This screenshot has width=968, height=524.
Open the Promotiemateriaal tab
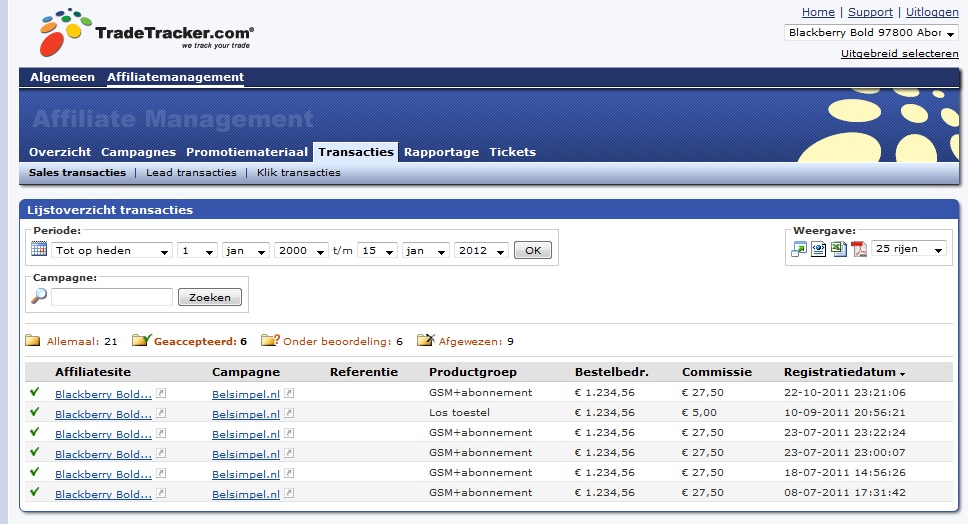point(247,152)
